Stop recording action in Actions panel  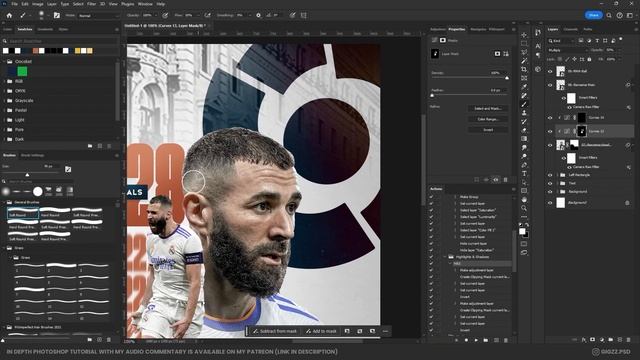click(x=456, y=340)
